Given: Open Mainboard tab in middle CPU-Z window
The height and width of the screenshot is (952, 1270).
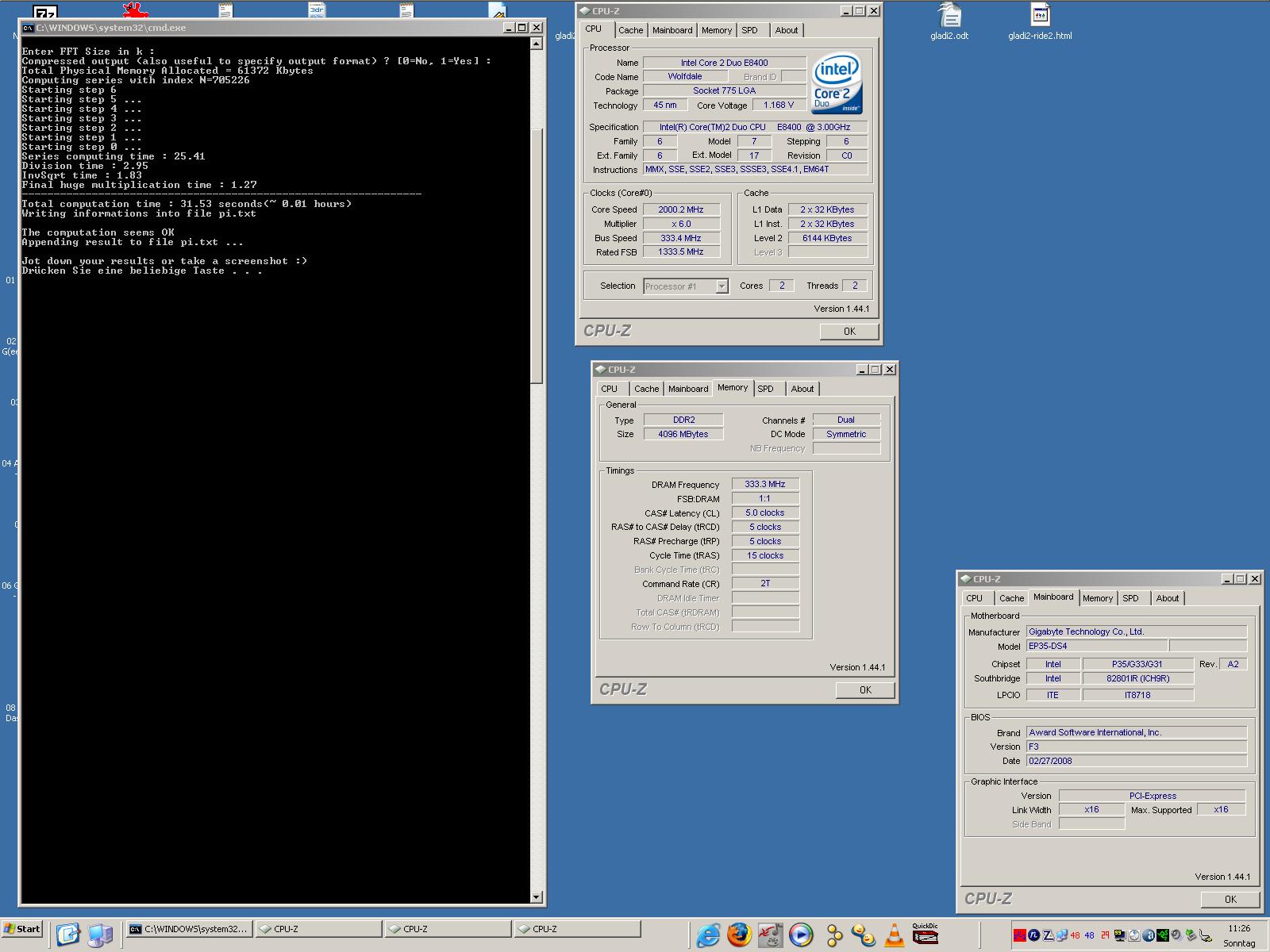Looking at the screenshot, I should [x=688, y=389].
